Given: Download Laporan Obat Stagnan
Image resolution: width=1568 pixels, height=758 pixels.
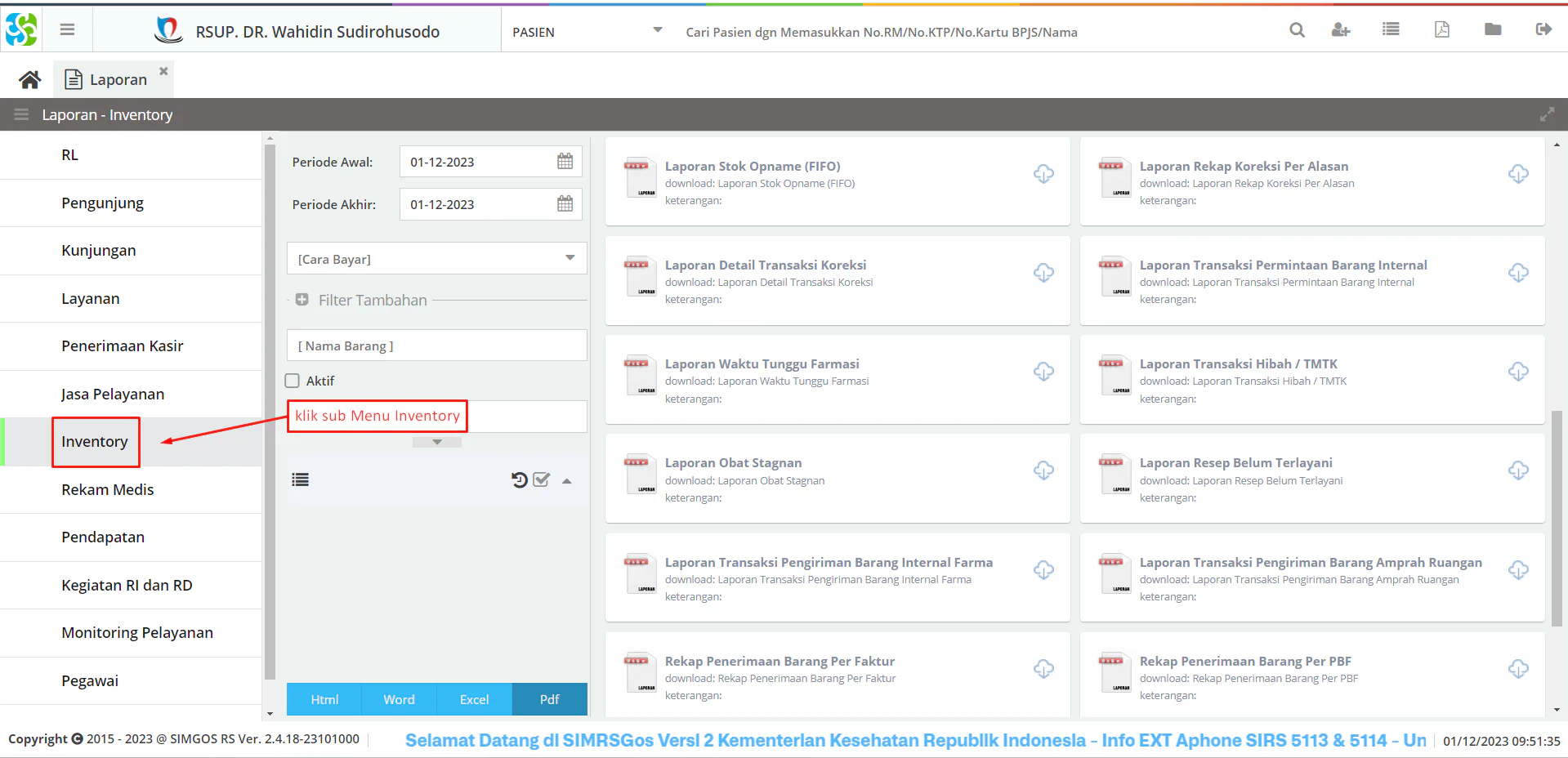Looking at the screenshot, I should coord(1043,470).
